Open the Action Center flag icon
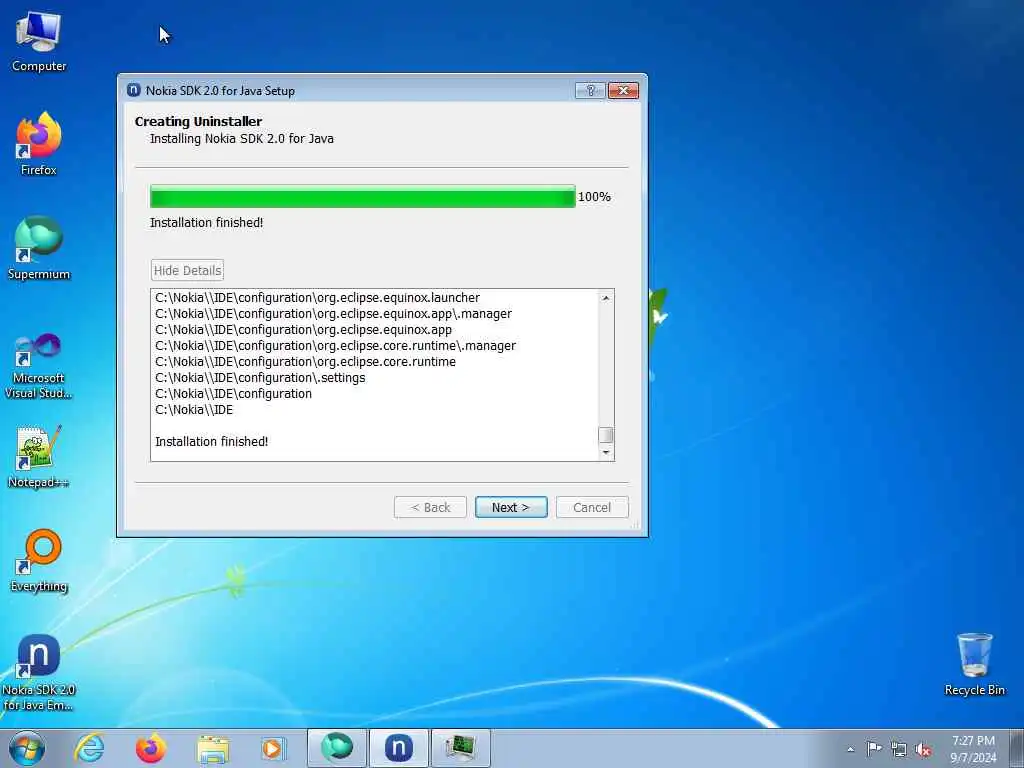This screenshot has width=1024, height=768. [874, 748]
